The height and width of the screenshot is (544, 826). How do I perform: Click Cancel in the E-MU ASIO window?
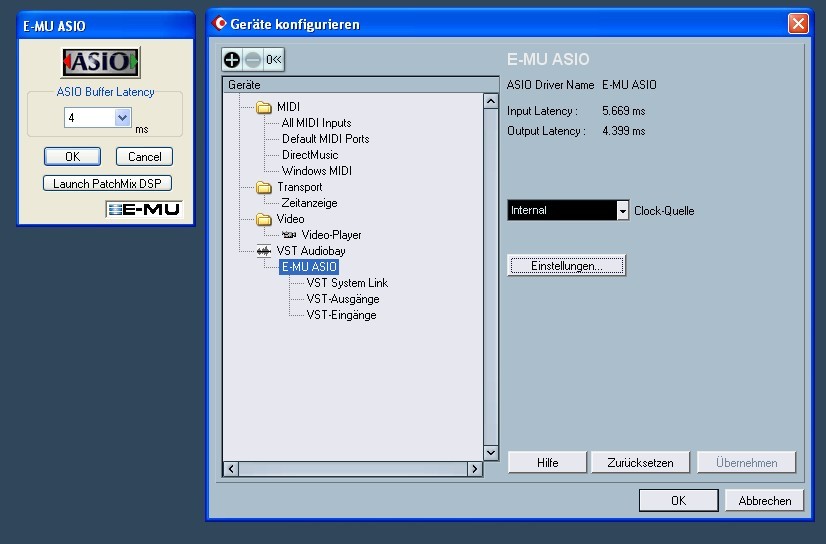144,156
